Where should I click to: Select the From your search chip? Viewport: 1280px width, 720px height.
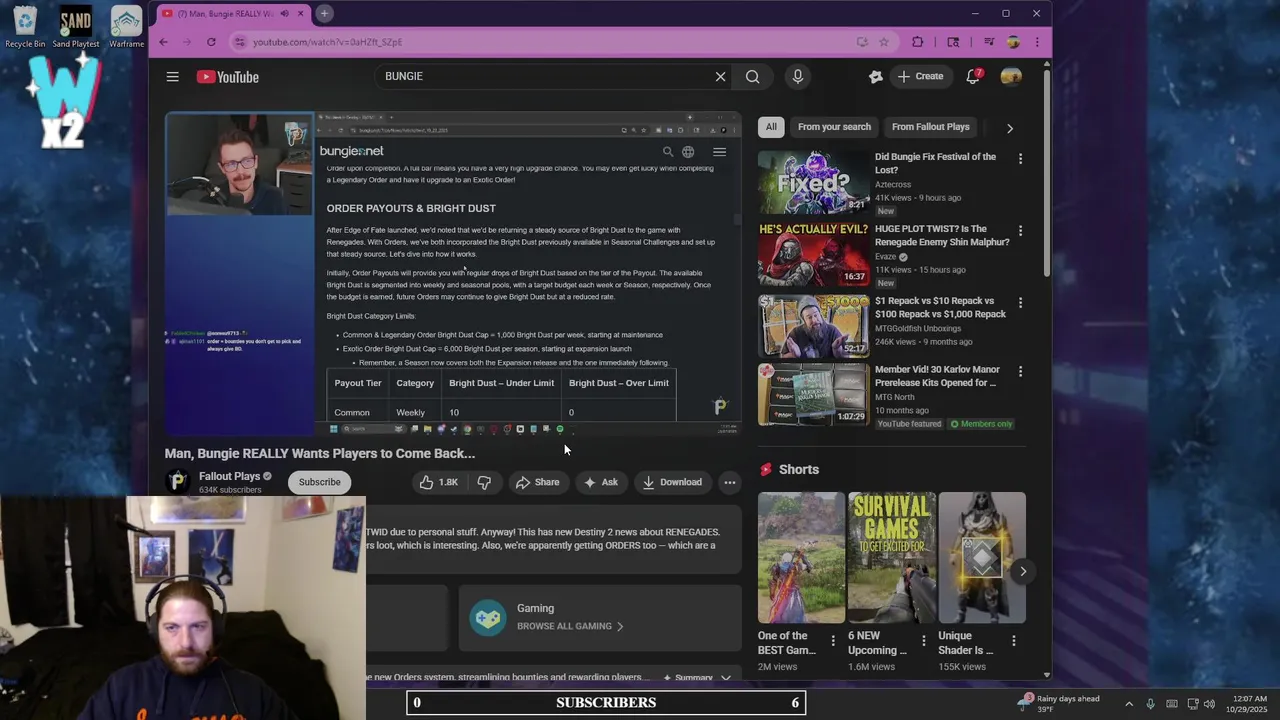coord(834,127)
